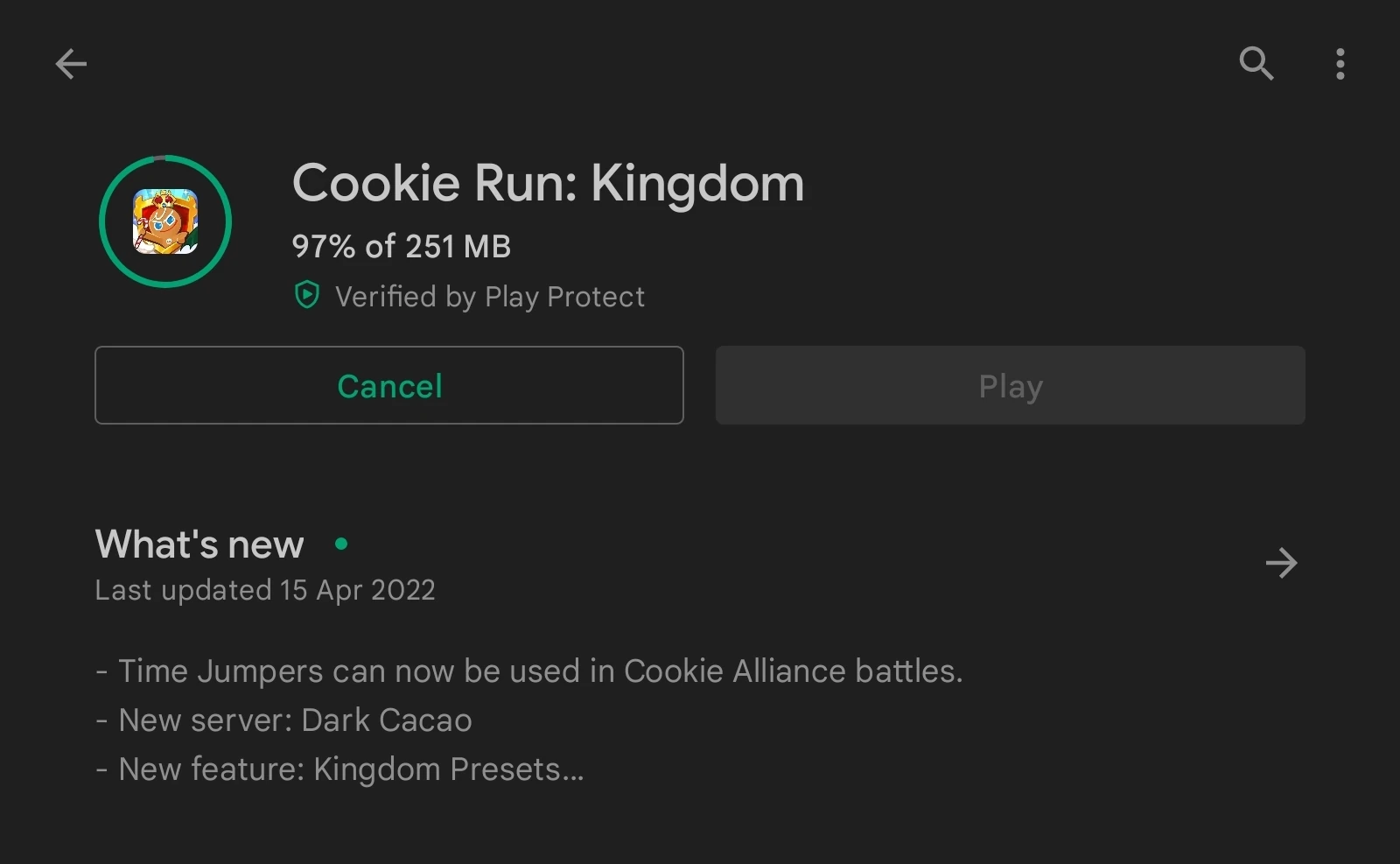
Task: Click the green dot beside What's new
Action: [341, 544]
